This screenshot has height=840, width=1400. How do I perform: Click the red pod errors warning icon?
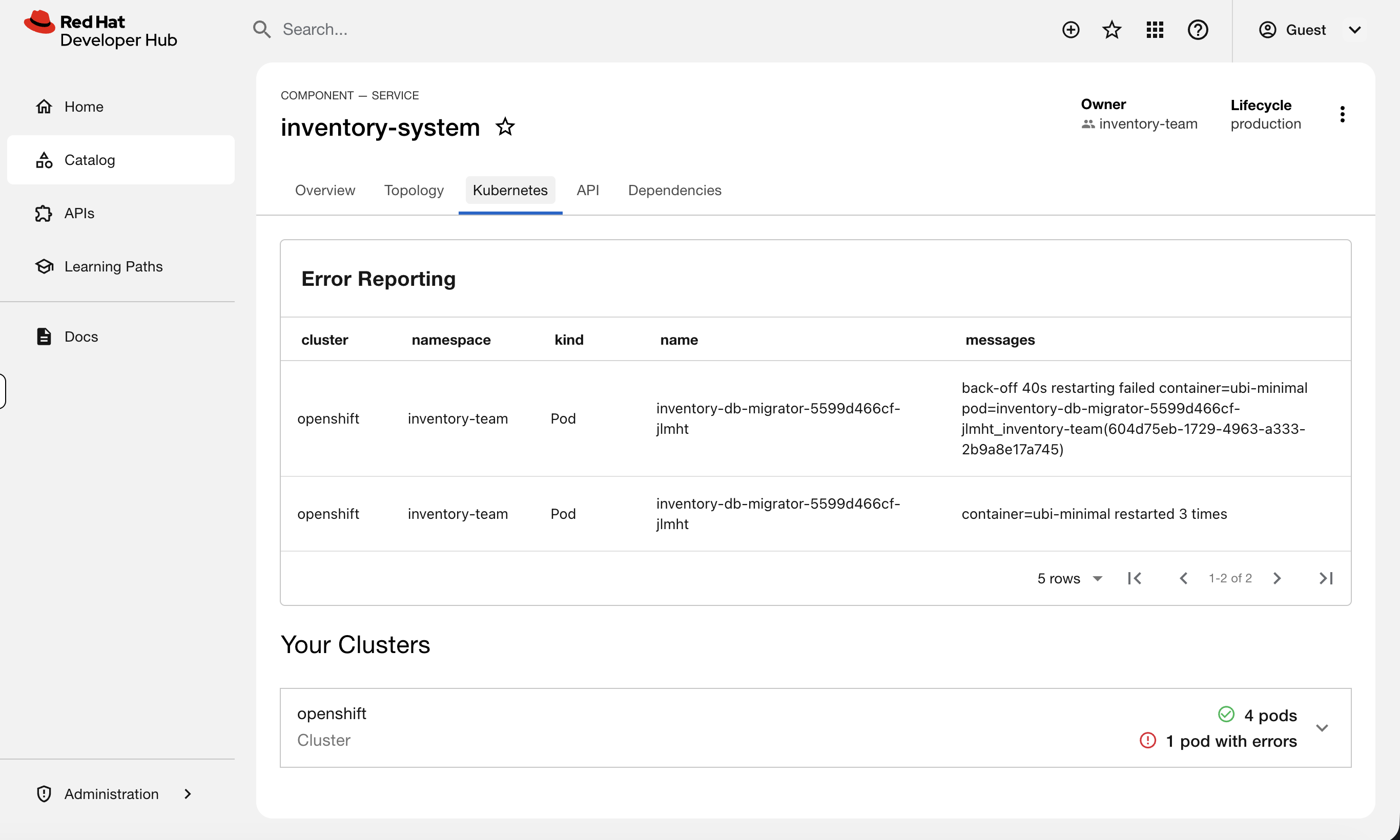(x=1147, y=740)
